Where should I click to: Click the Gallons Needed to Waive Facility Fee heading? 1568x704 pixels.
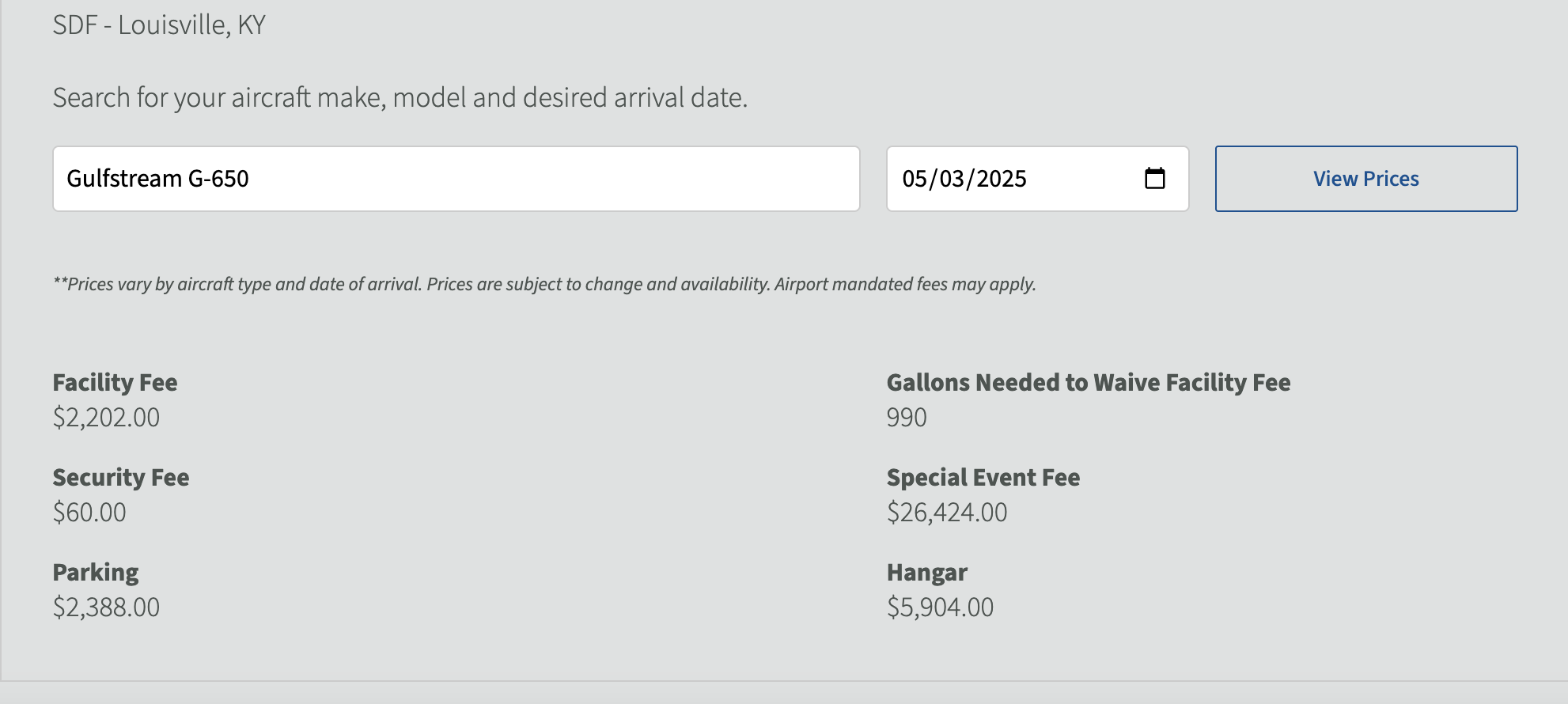[1089, 382]
